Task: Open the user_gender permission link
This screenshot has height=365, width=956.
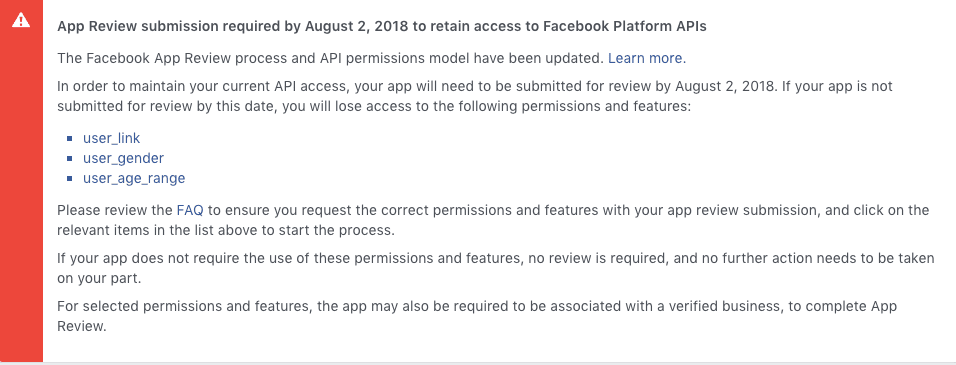Action: click(123, 158)
